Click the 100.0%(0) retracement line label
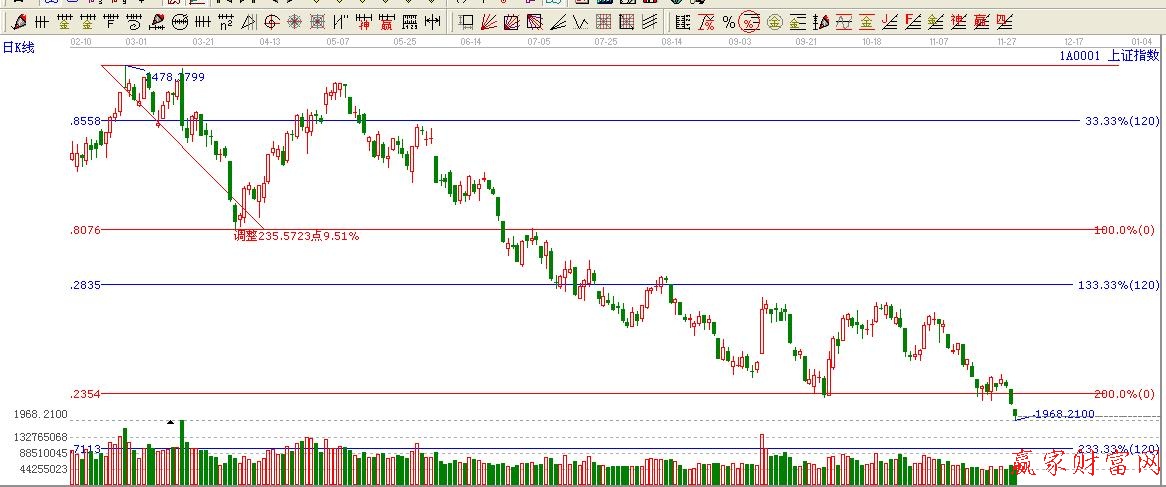Screen dimensions: 1166x487 click(x=1124, y=230)
